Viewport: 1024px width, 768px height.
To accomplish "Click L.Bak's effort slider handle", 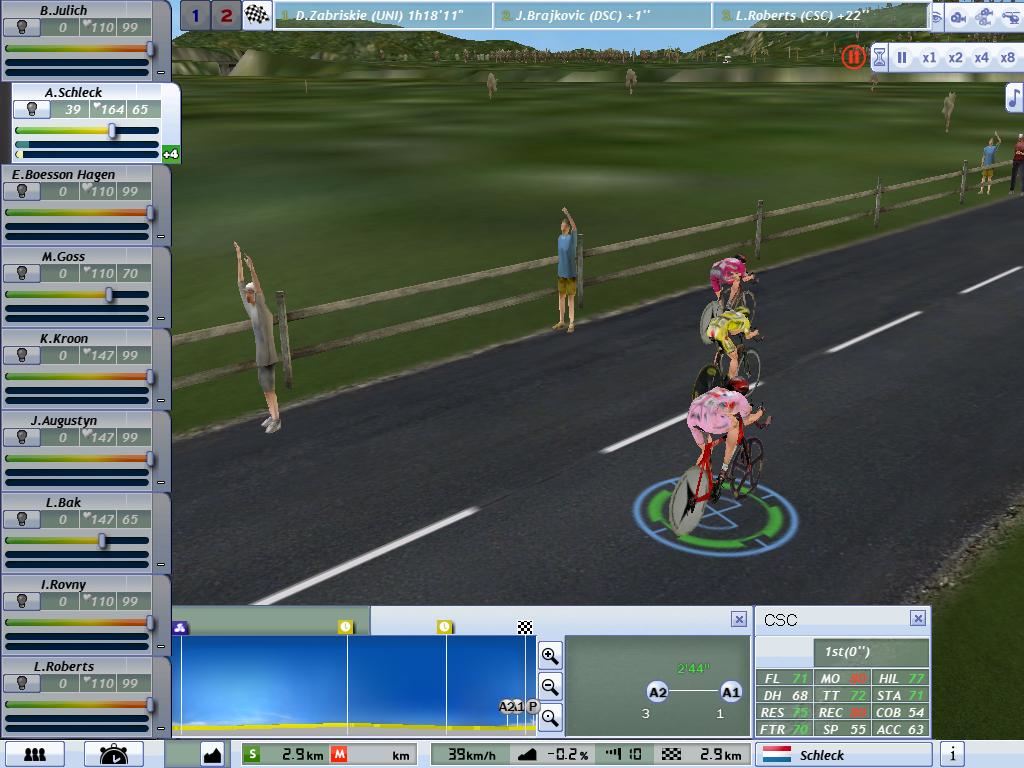I will [x=102, y=540].
